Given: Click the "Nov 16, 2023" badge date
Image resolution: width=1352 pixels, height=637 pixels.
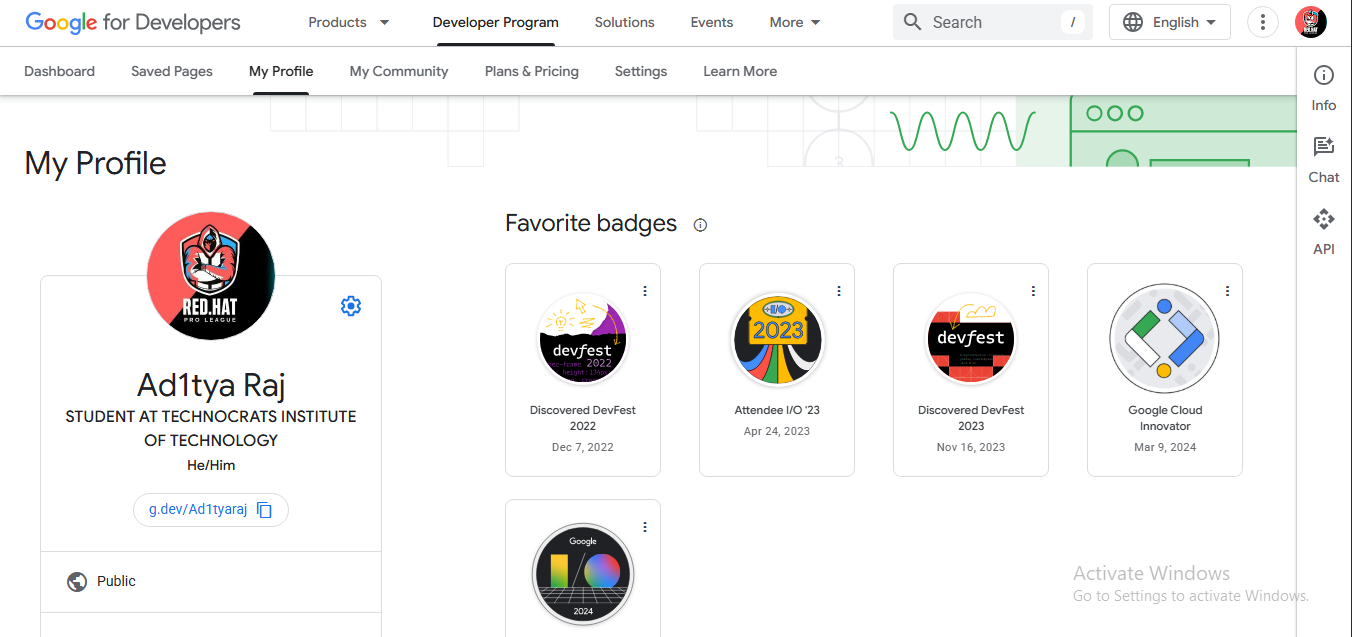Looking at the screenshot, I should tap(971, 447).
